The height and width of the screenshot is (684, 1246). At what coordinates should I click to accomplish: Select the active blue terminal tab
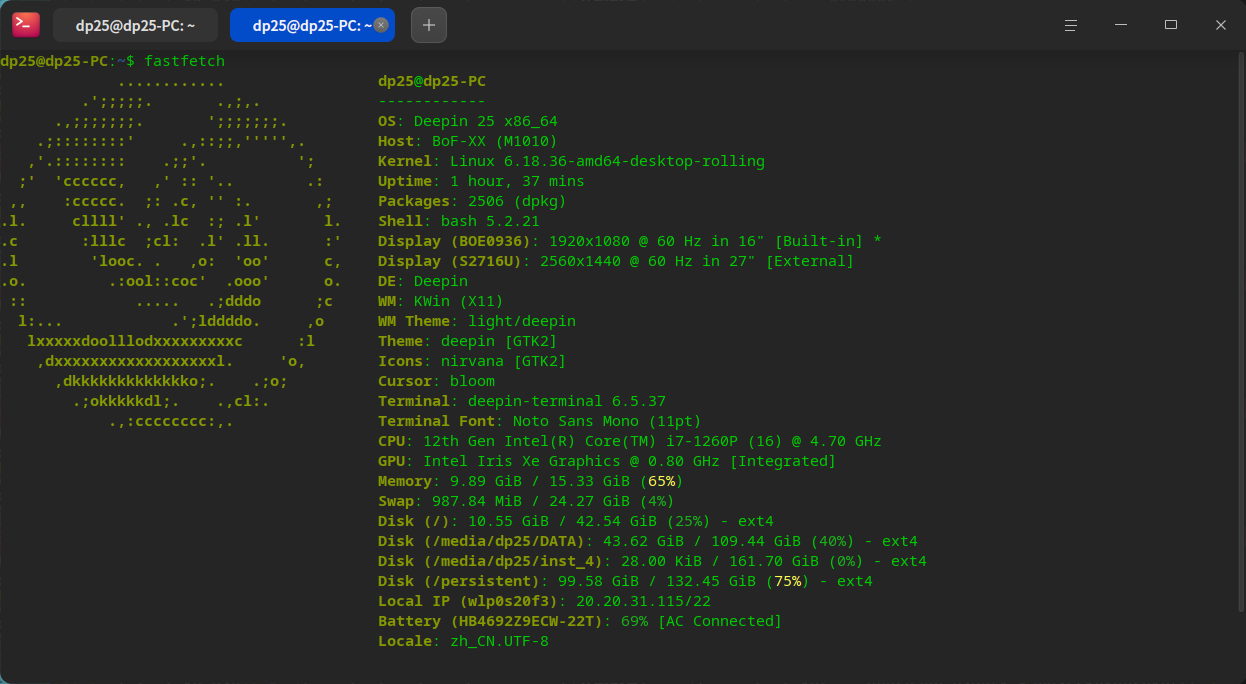click(312, 25)
